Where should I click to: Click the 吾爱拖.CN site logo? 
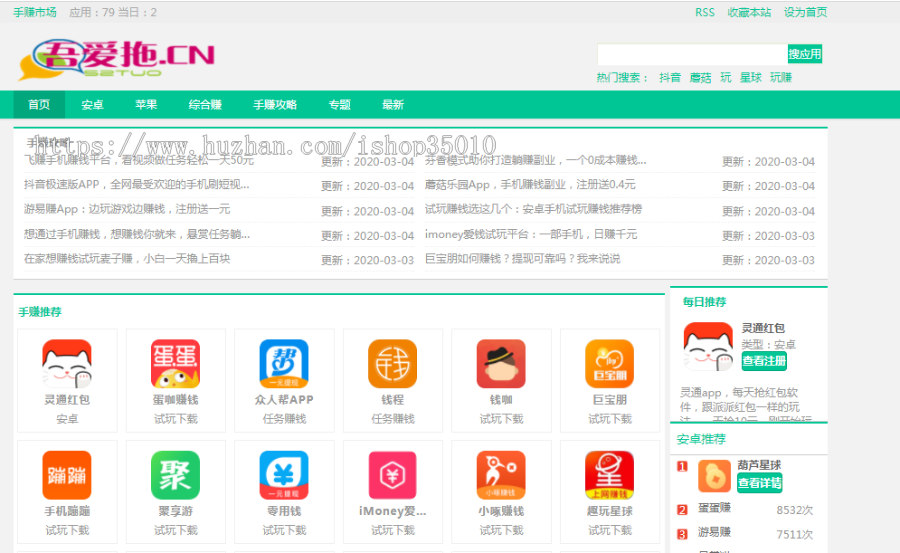point(117,59)
